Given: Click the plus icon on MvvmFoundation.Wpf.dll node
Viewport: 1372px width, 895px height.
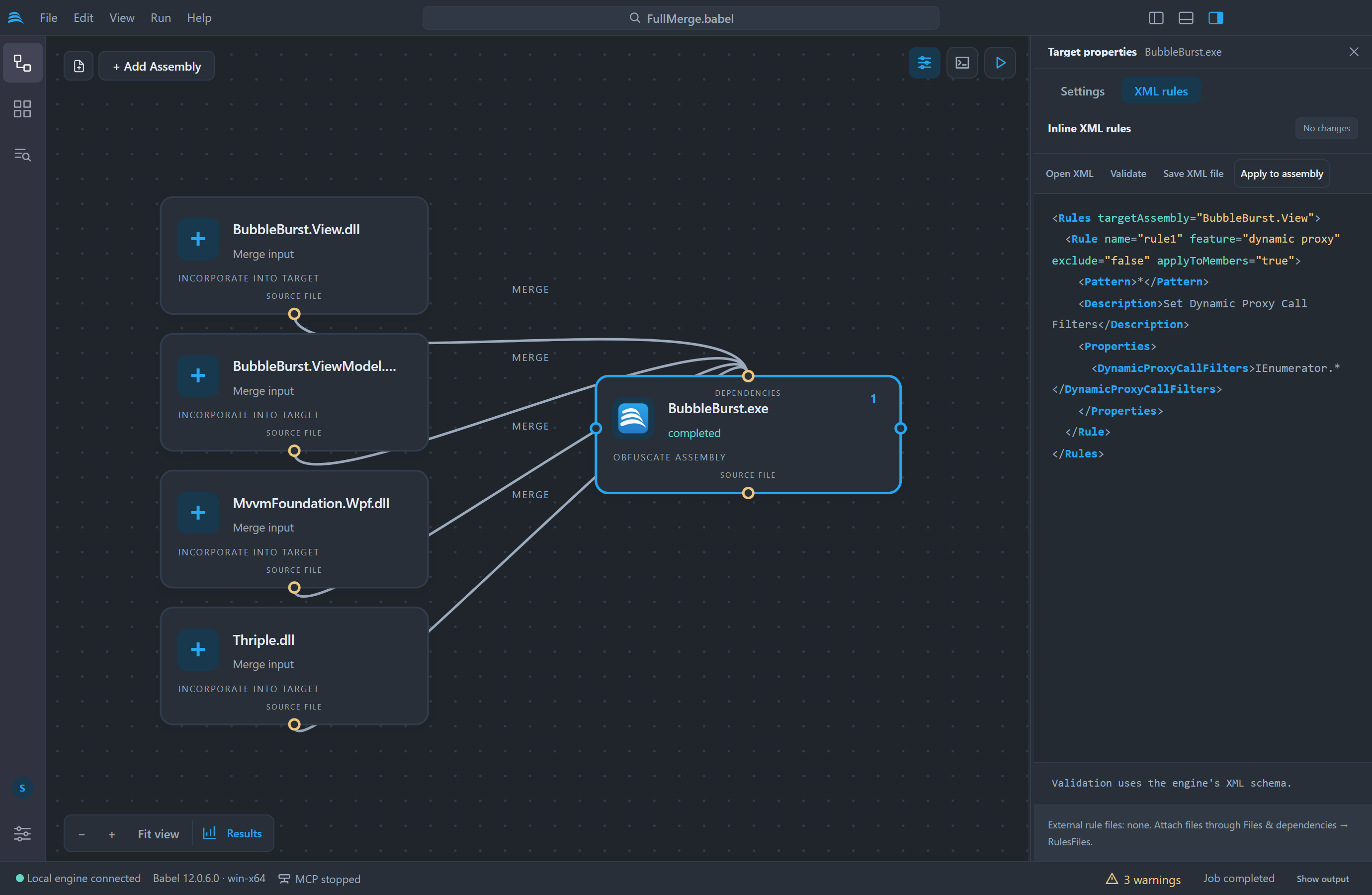Looking at the screenshot, I should click(x=198, y=513).
